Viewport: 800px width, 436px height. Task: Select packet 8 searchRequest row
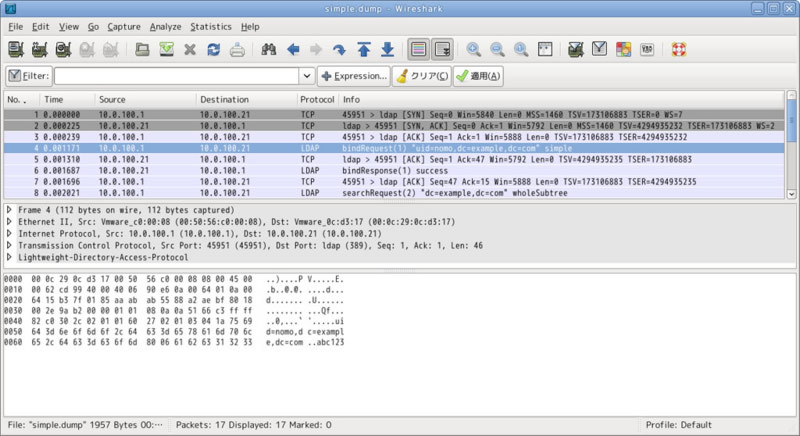pyautogui.click(x=394, y=193)
